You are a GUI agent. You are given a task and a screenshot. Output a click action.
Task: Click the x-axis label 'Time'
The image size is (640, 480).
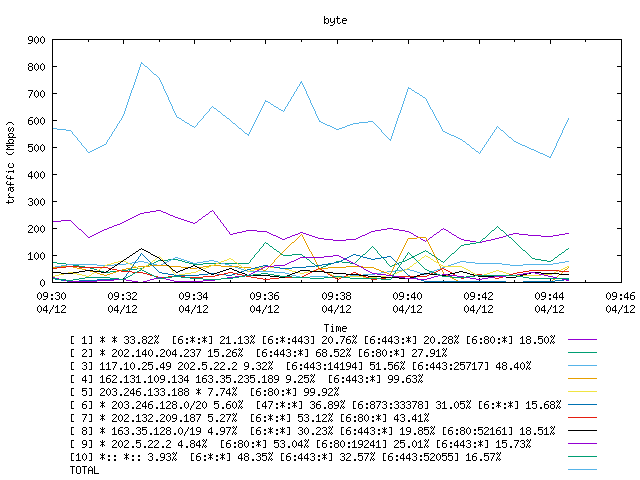pyautogui.click(x=335, y=328)
